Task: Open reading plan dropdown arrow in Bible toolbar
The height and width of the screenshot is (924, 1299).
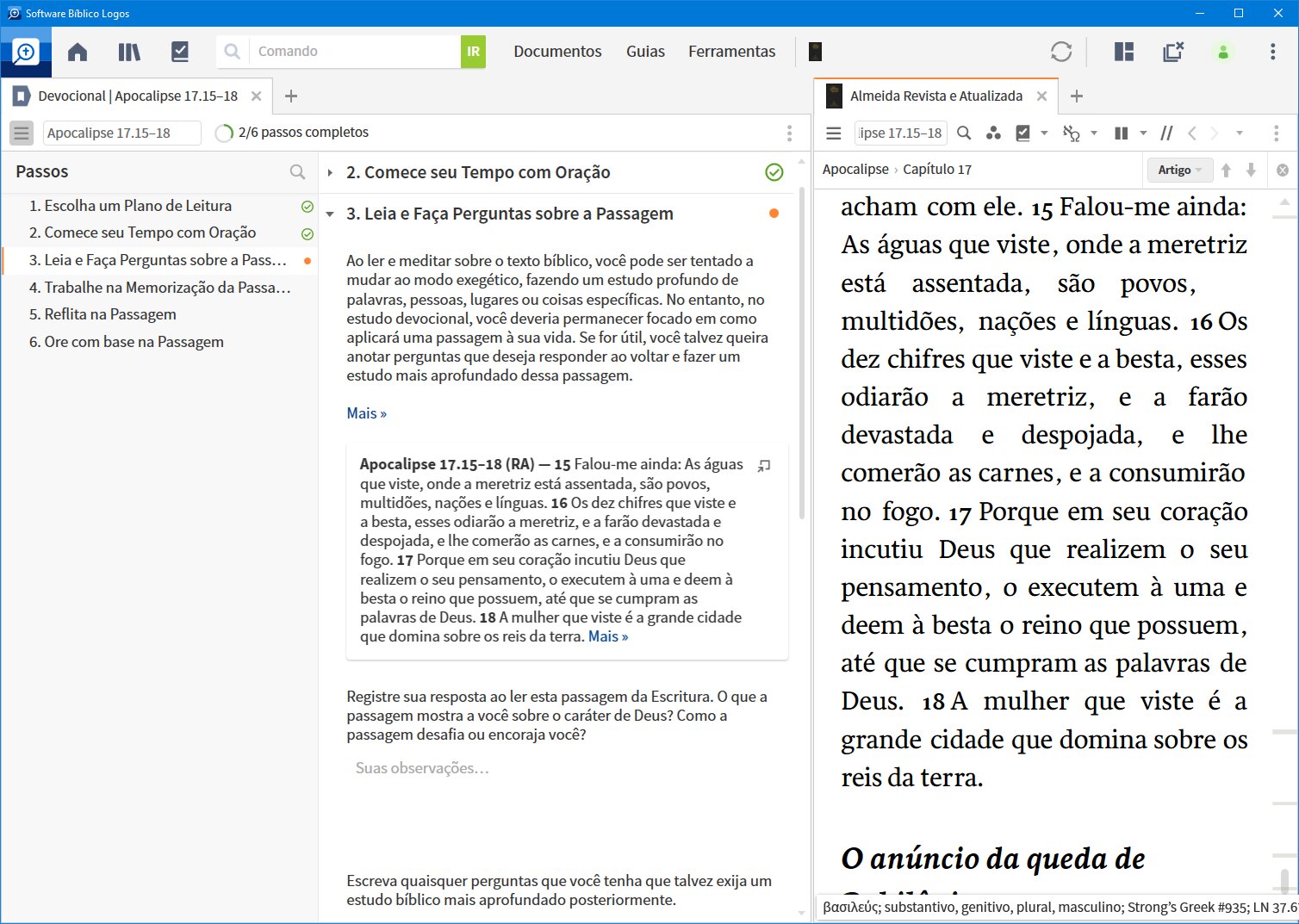Action: (1044, 133)
